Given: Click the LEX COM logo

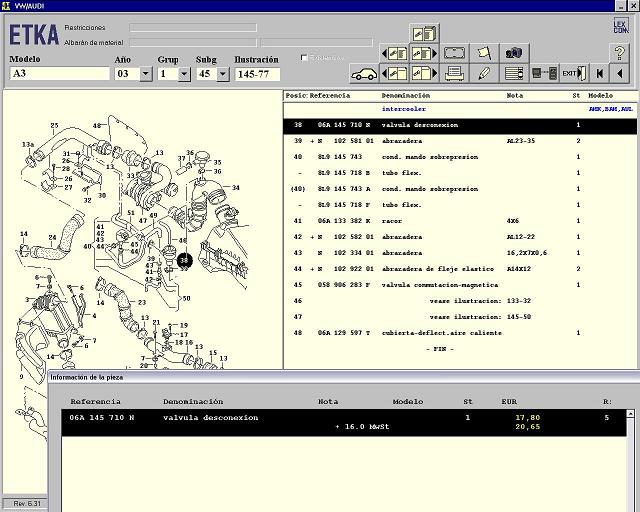Looking at the screenshot, I should tap(621, 26).
